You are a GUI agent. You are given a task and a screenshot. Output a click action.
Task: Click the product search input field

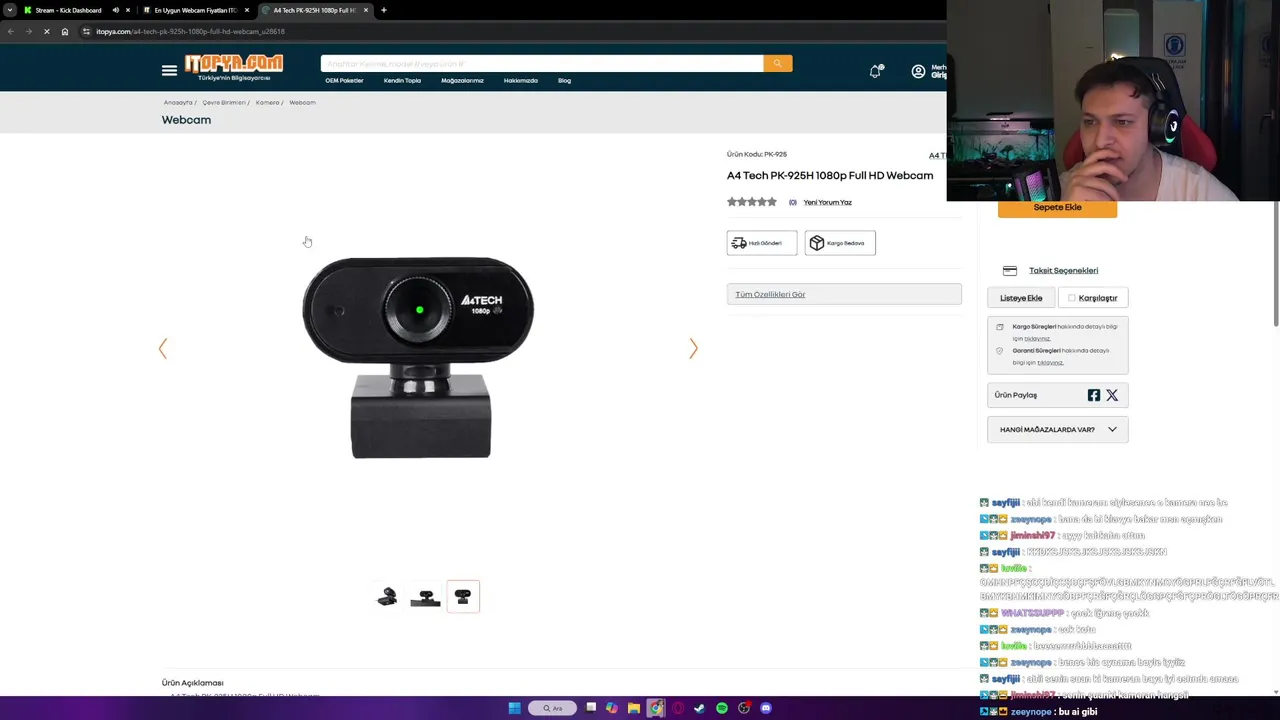coord(542,63)
